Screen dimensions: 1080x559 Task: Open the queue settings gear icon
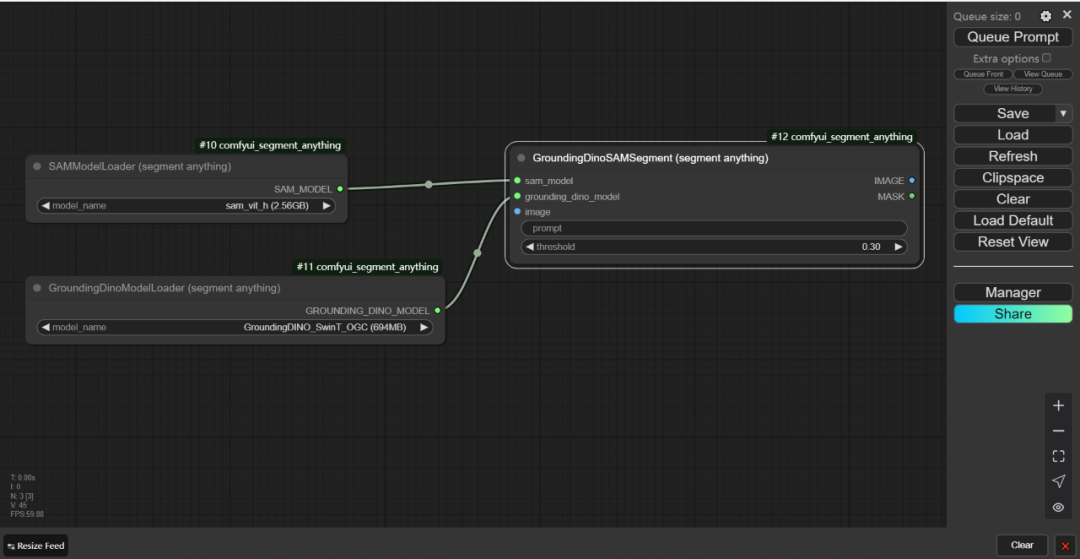coord(1046,16)
